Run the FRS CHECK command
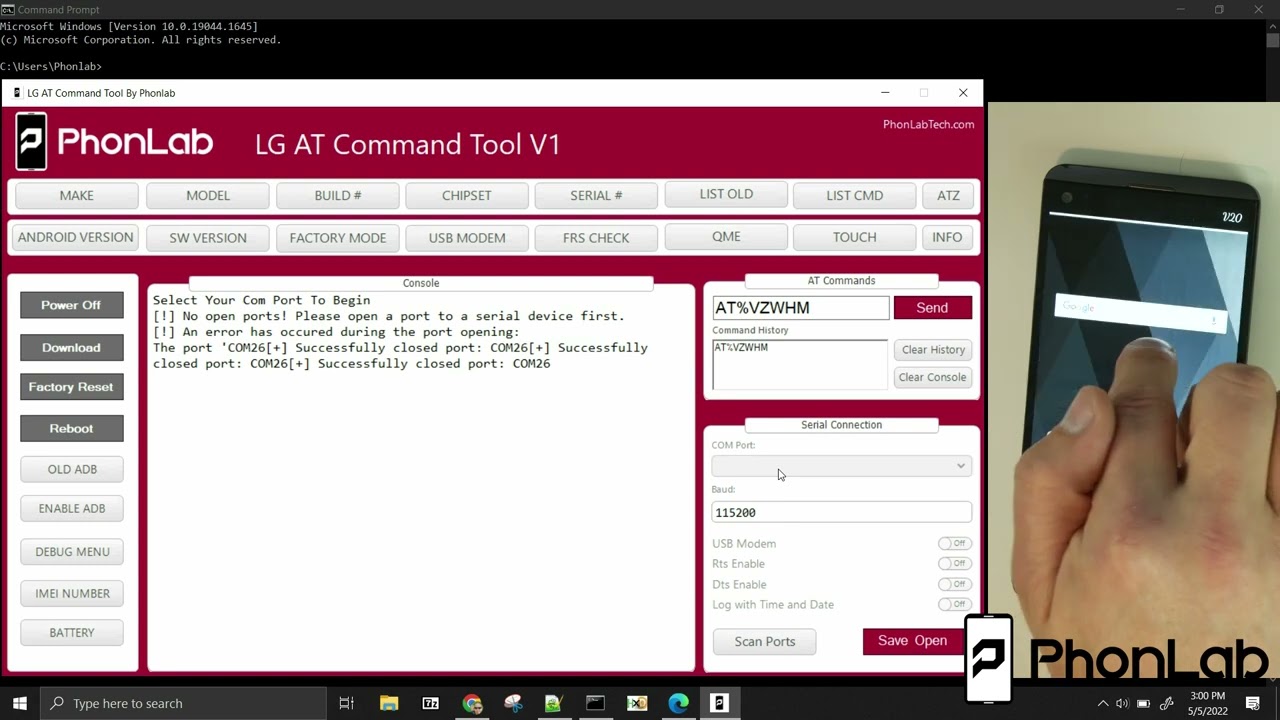Image resolution: width=1280 pixels, height=720 pixels. [596, 238]
